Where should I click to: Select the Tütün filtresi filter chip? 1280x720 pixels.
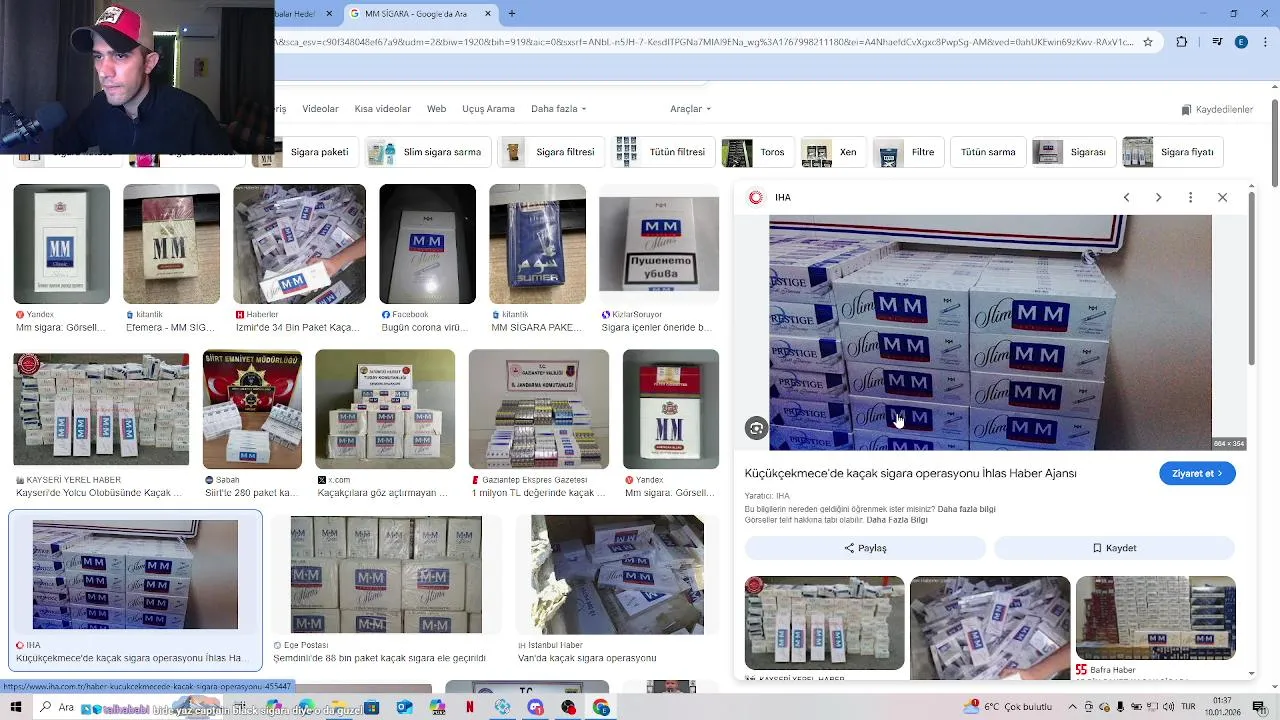(x=662, y=152)
